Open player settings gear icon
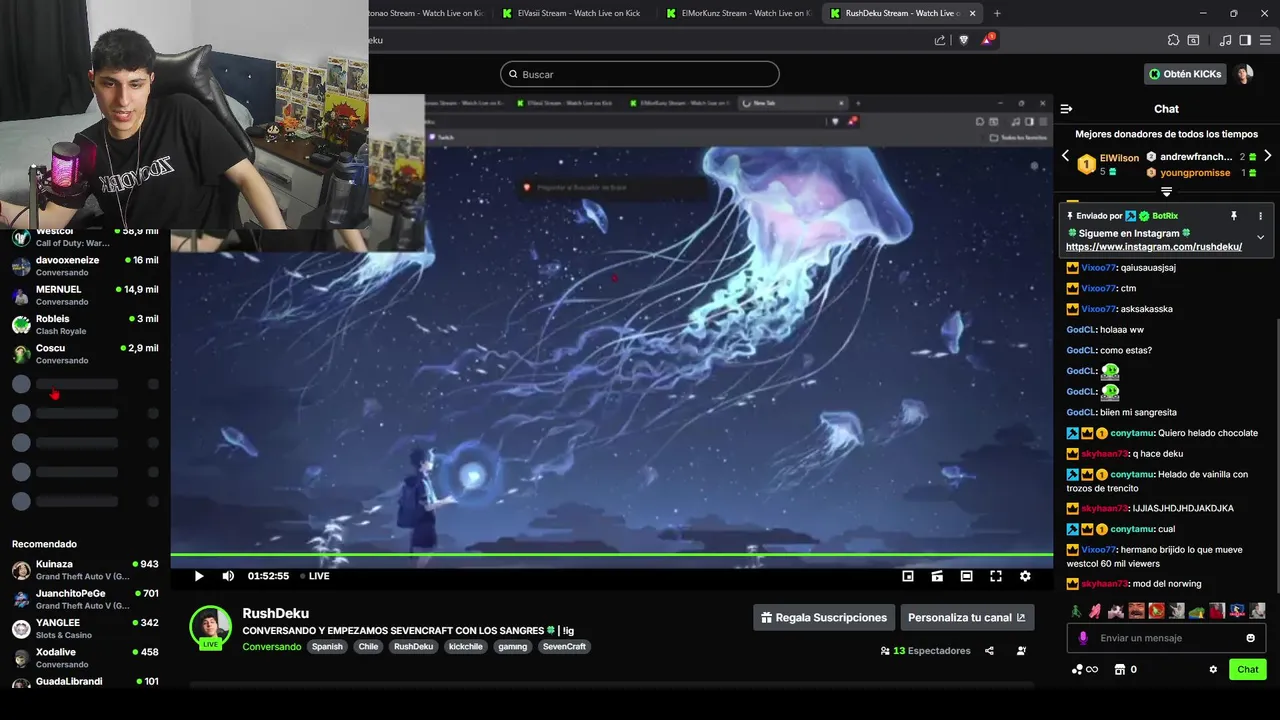Viewport: 1280px width, 720px height. click(1025, 576)
